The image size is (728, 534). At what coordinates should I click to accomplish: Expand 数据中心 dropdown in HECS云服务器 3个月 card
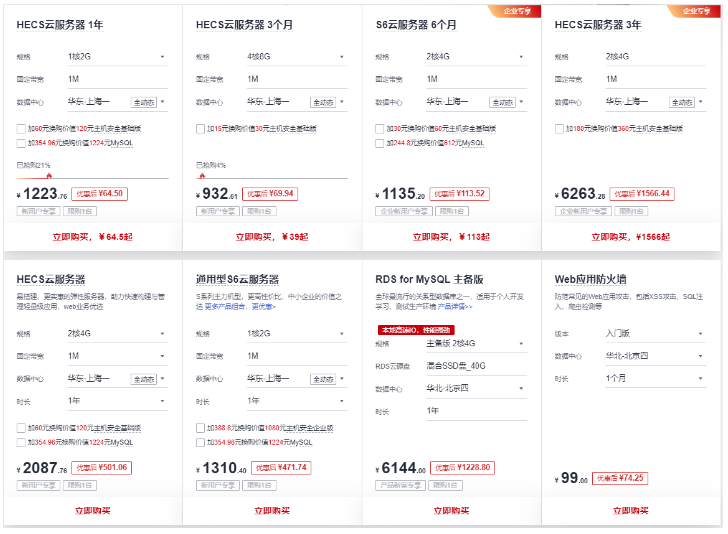[297, 102]
